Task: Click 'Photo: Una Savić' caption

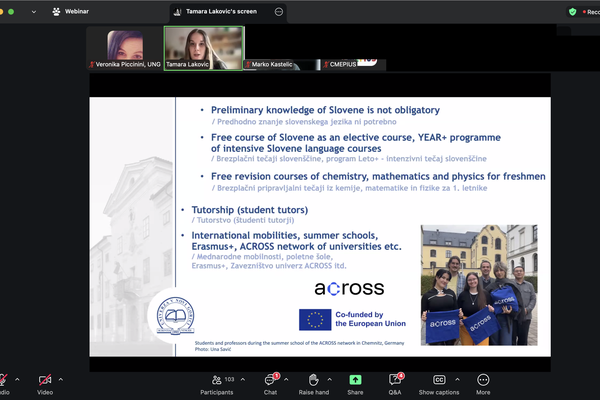Action: [213, 349]
